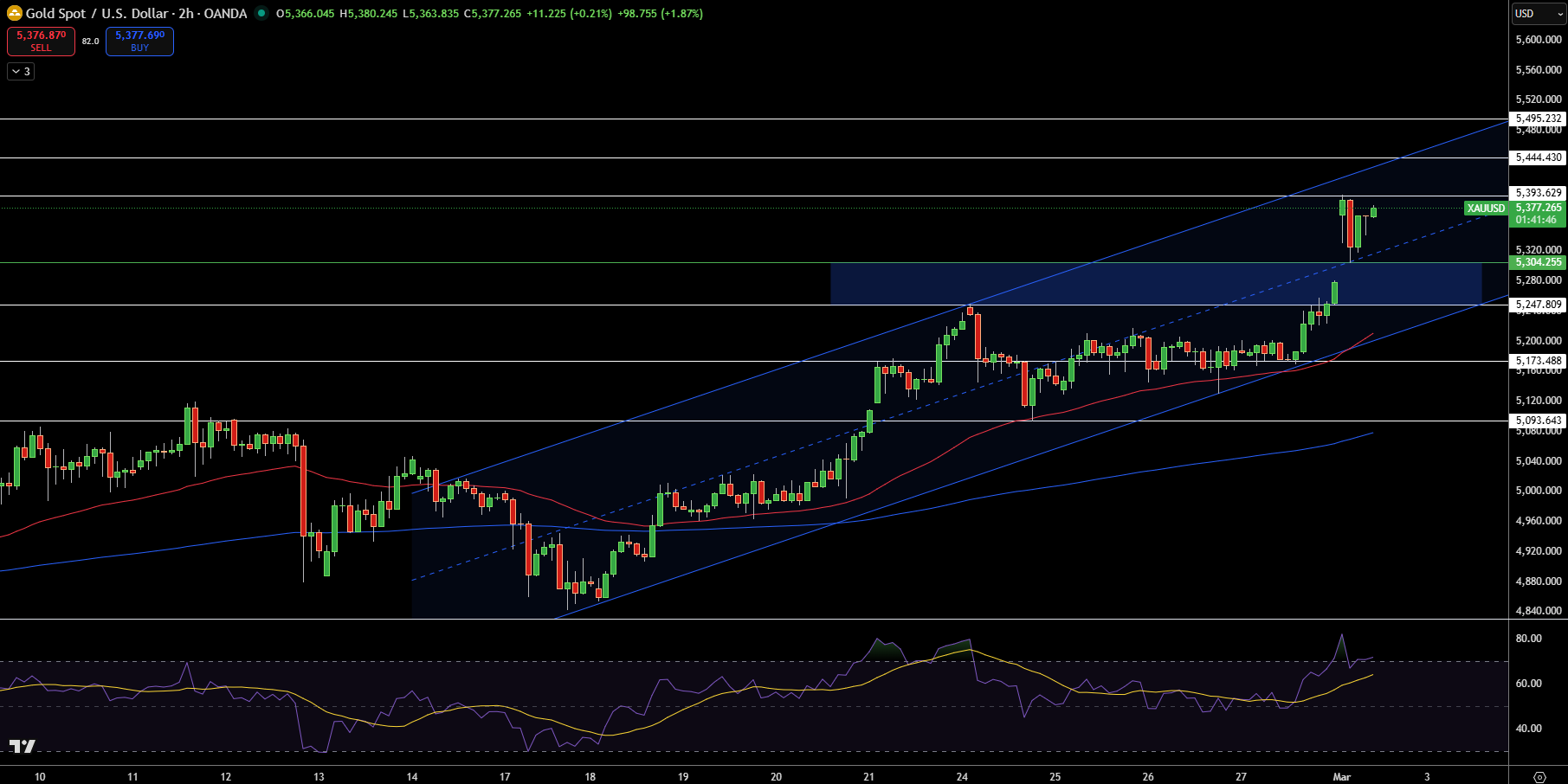1568x784 pixels.
Task: Click the 5,304.255 highlighted price label
Action: (x=1539, y=262)
